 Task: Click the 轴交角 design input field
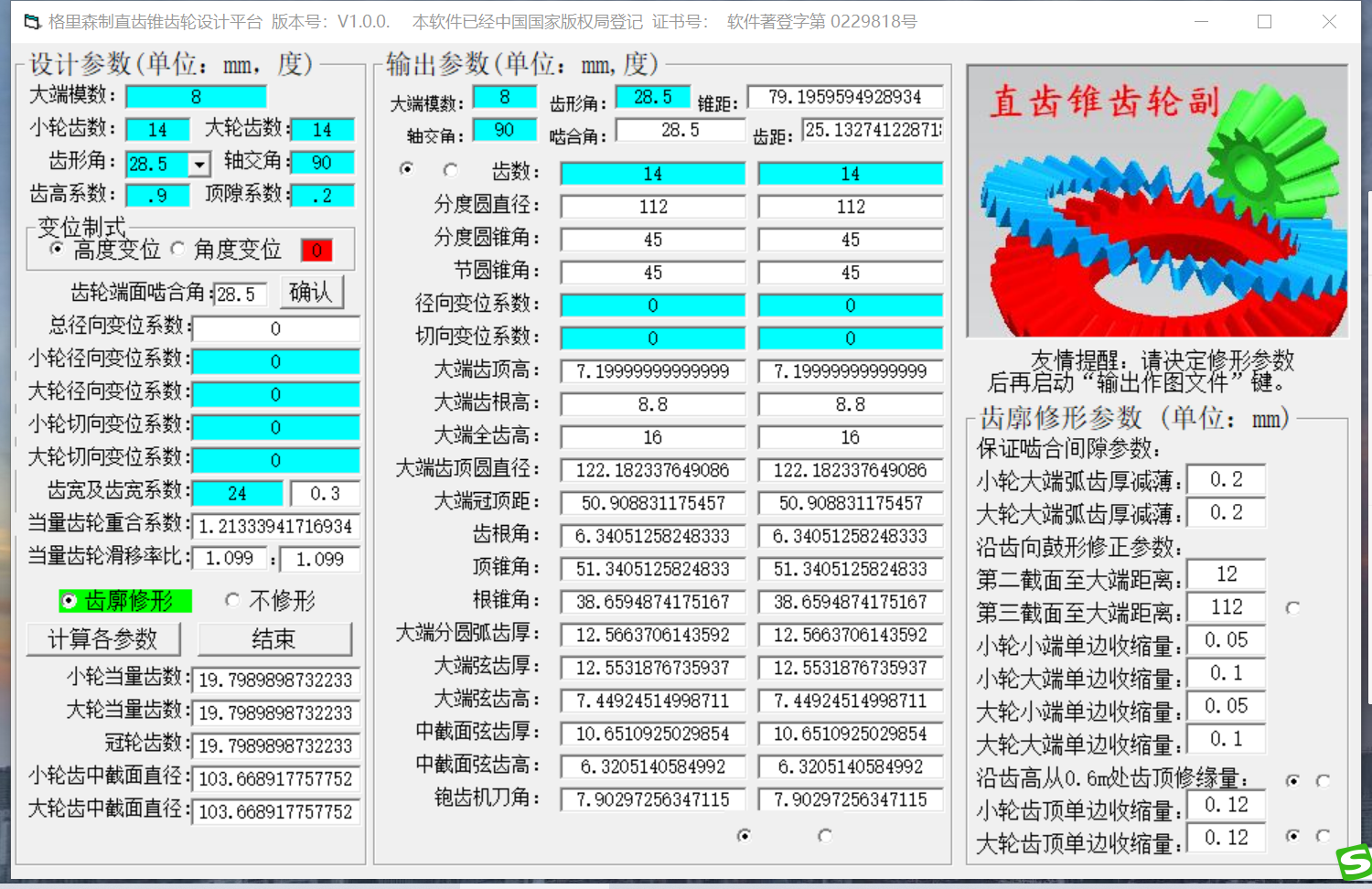322,163
